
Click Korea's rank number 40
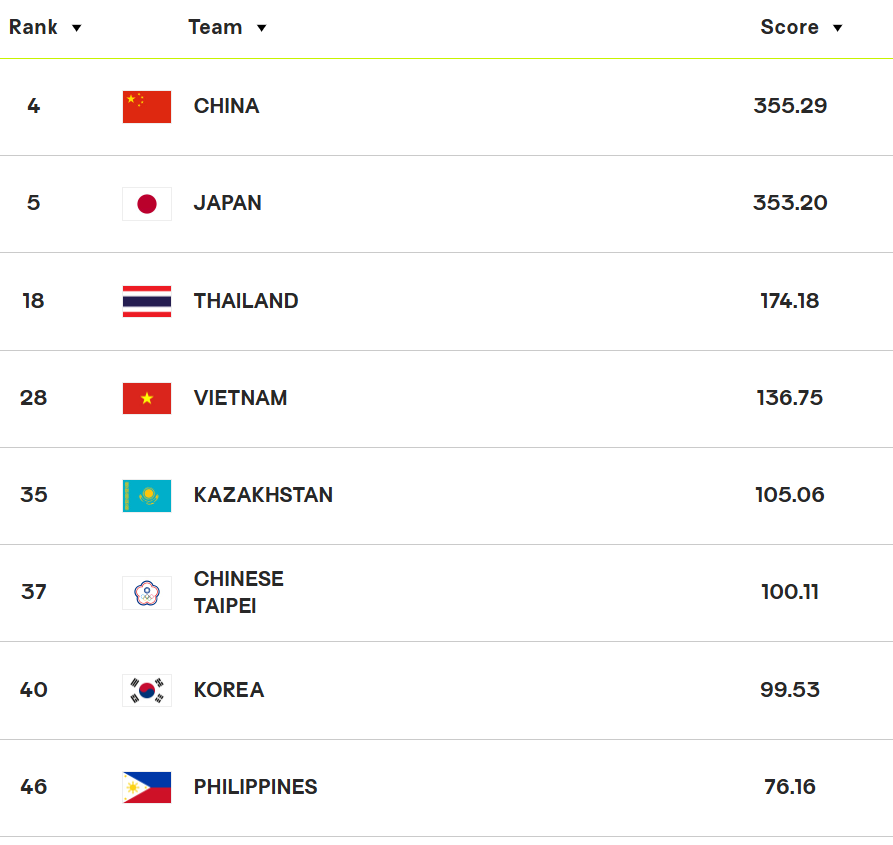coord(34,690)
